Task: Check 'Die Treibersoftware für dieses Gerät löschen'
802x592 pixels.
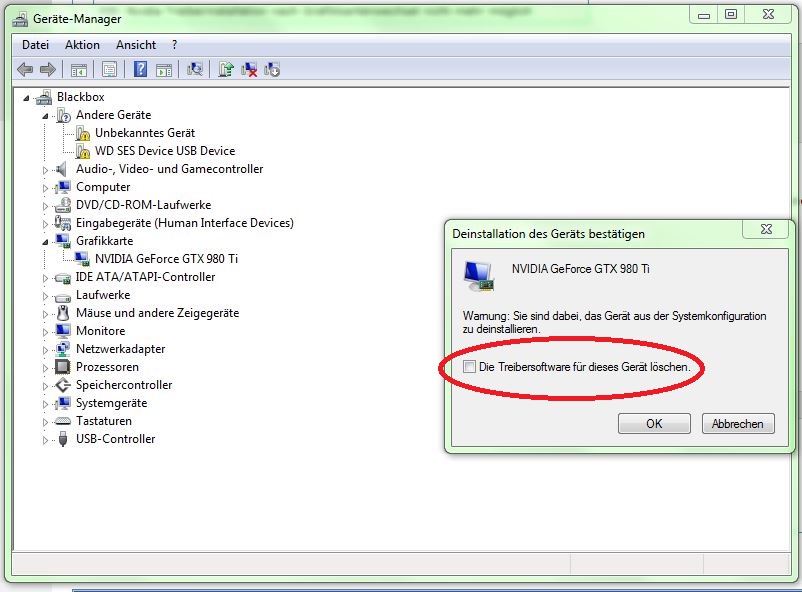Action: coord(469,366)
